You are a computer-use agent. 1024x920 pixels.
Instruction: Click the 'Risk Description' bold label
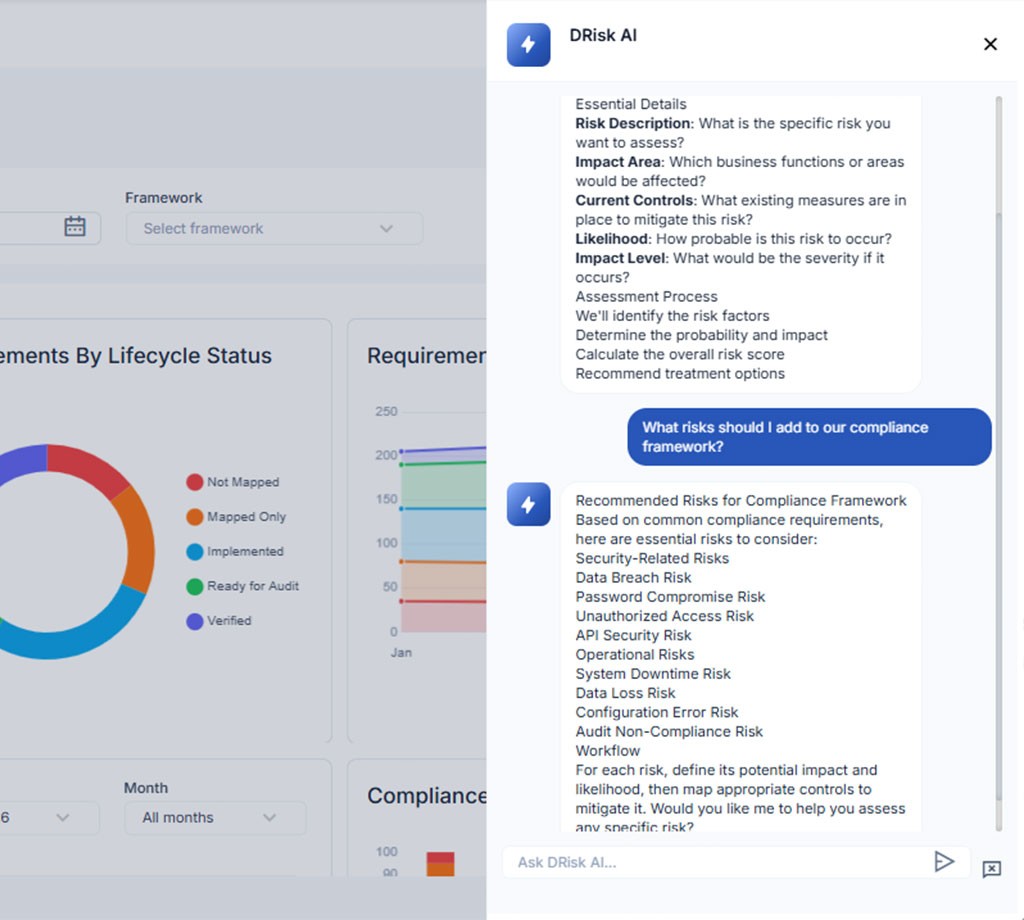pos(633,123)
